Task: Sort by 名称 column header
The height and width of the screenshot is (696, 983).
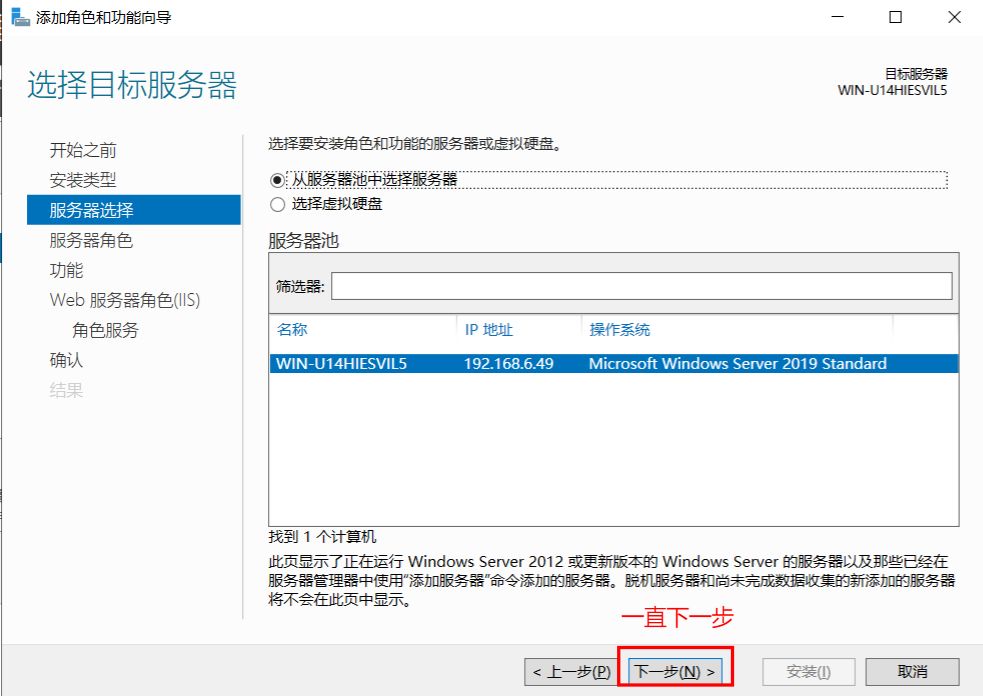Action: click(x=292, y=329)
